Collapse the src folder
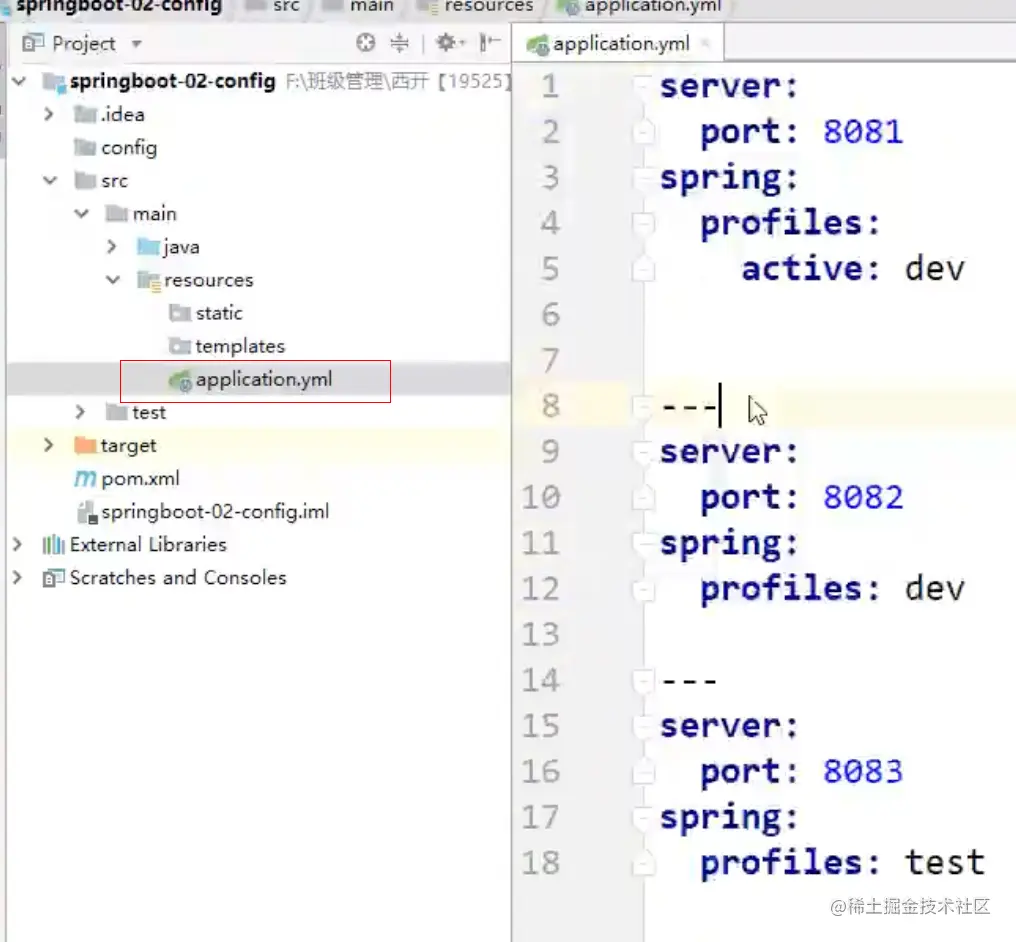 click(x=50, y=180)
